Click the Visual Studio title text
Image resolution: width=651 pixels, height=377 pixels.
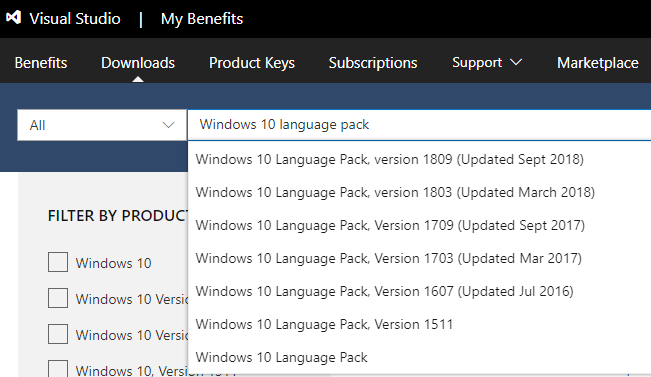click(x=75, y=19)
